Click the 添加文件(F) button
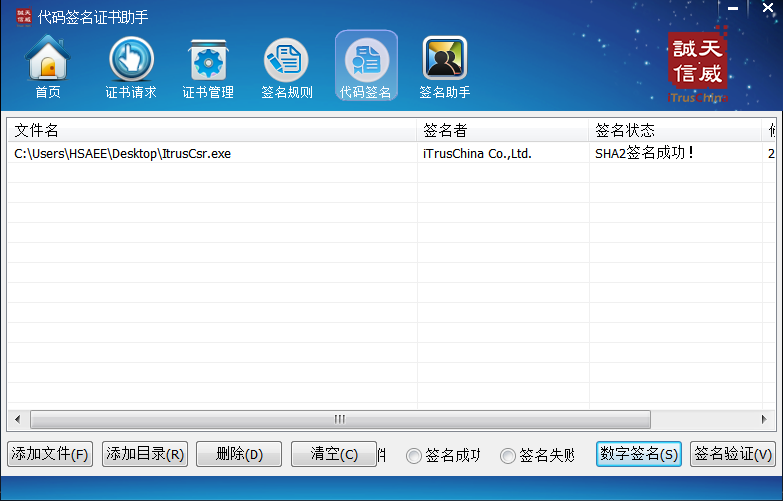Viewport: 783px width, 501px height. tap(50, 454)
